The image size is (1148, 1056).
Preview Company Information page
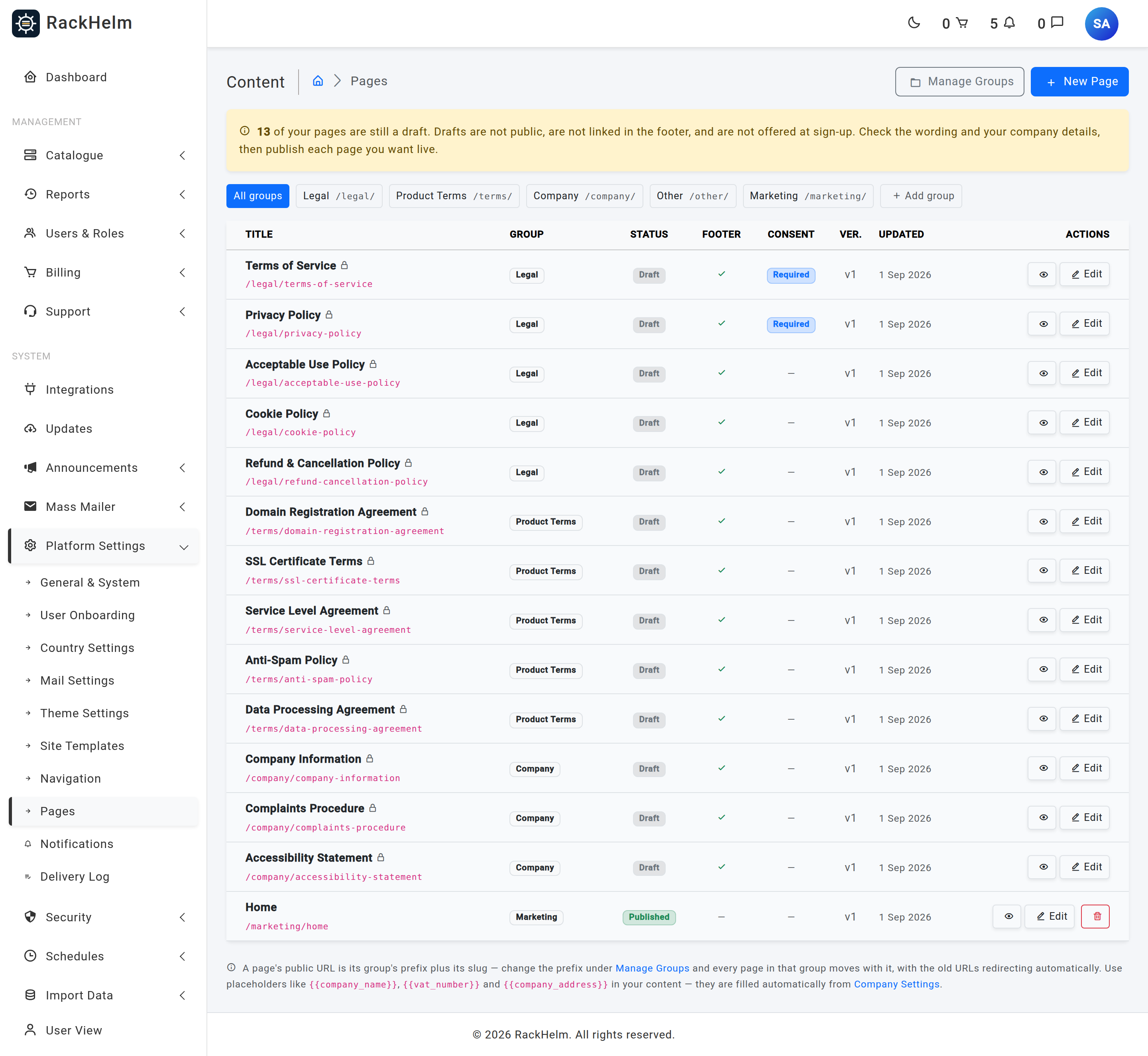click(x=1042, y=768)
